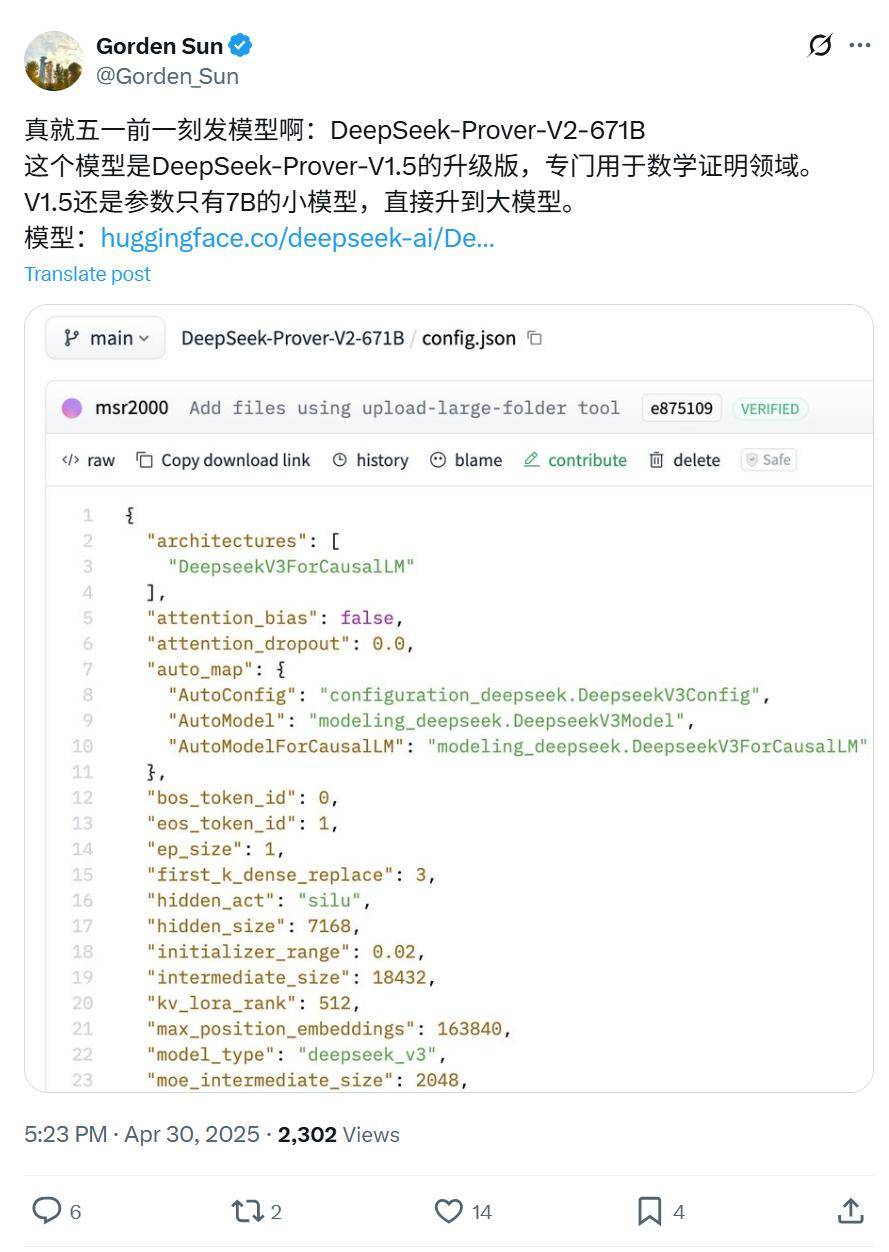
Task: Click the share upload icon
Action: [851, 1211]
